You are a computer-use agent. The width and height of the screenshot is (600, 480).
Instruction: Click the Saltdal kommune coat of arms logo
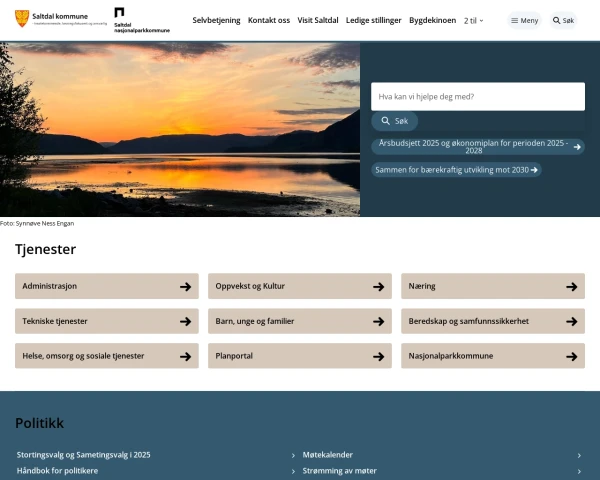coord(22,18)
